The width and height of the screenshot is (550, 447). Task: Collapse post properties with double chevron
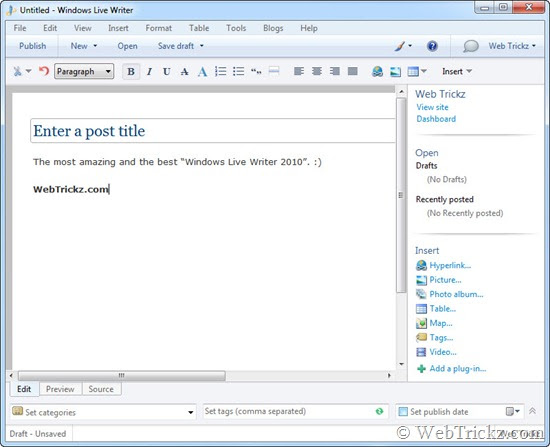coord(532,411)
